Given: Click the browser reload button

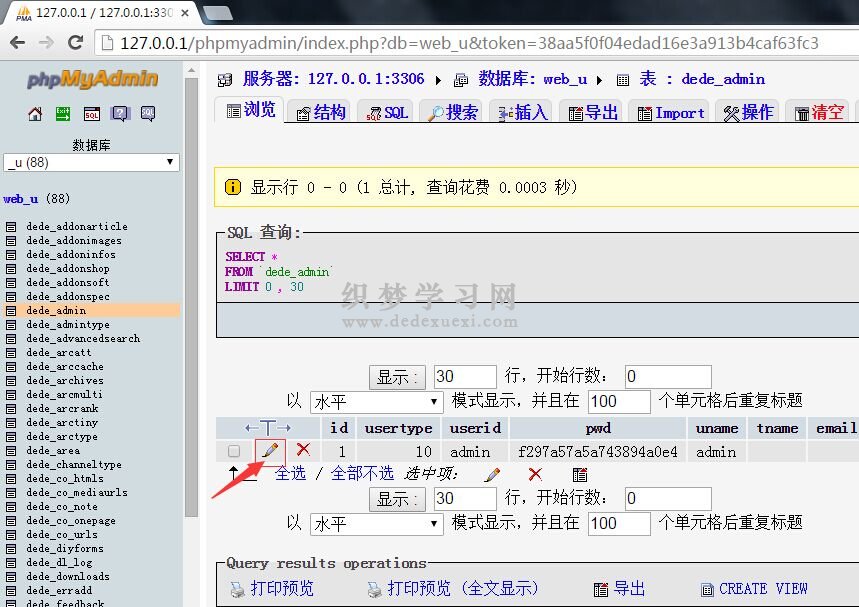Looking at the screenshot, I should tap(75, 42).
